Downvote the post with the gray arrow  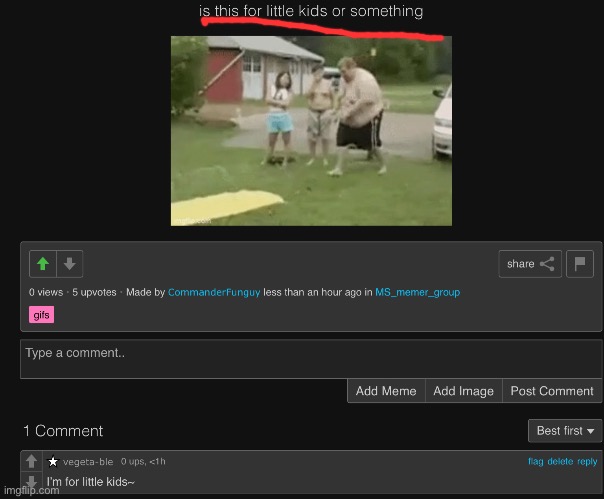69,264
